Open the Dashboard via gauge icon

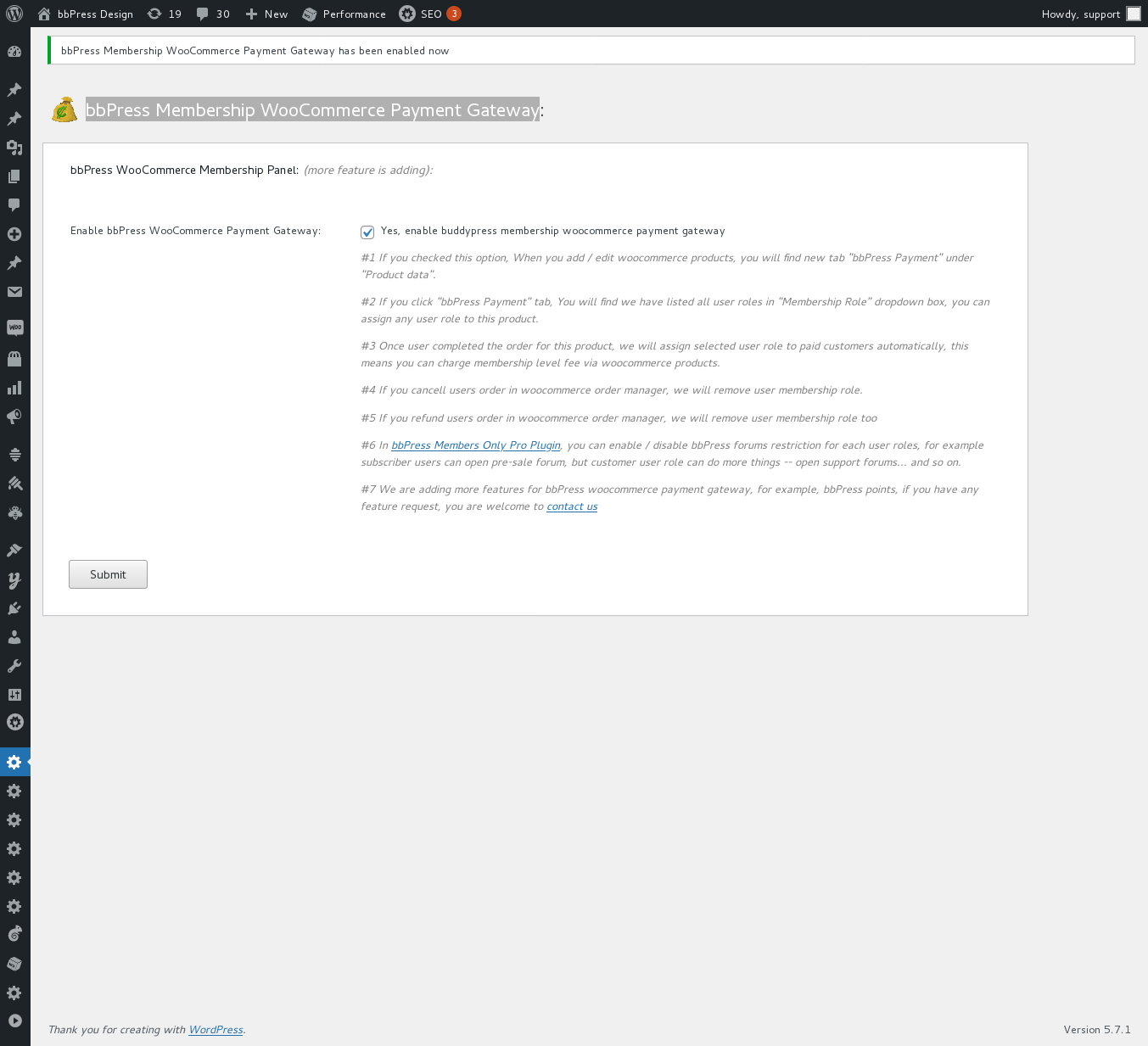coord(14,51)
